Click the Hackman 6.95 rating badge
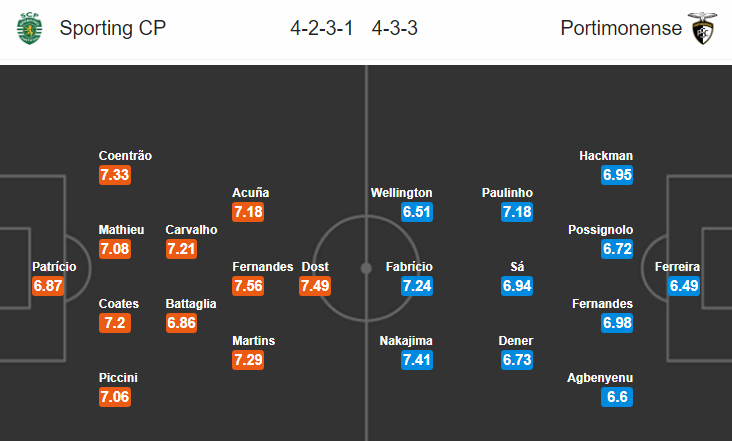This screenshot has width=732, height=441. (x=617, y=175)
